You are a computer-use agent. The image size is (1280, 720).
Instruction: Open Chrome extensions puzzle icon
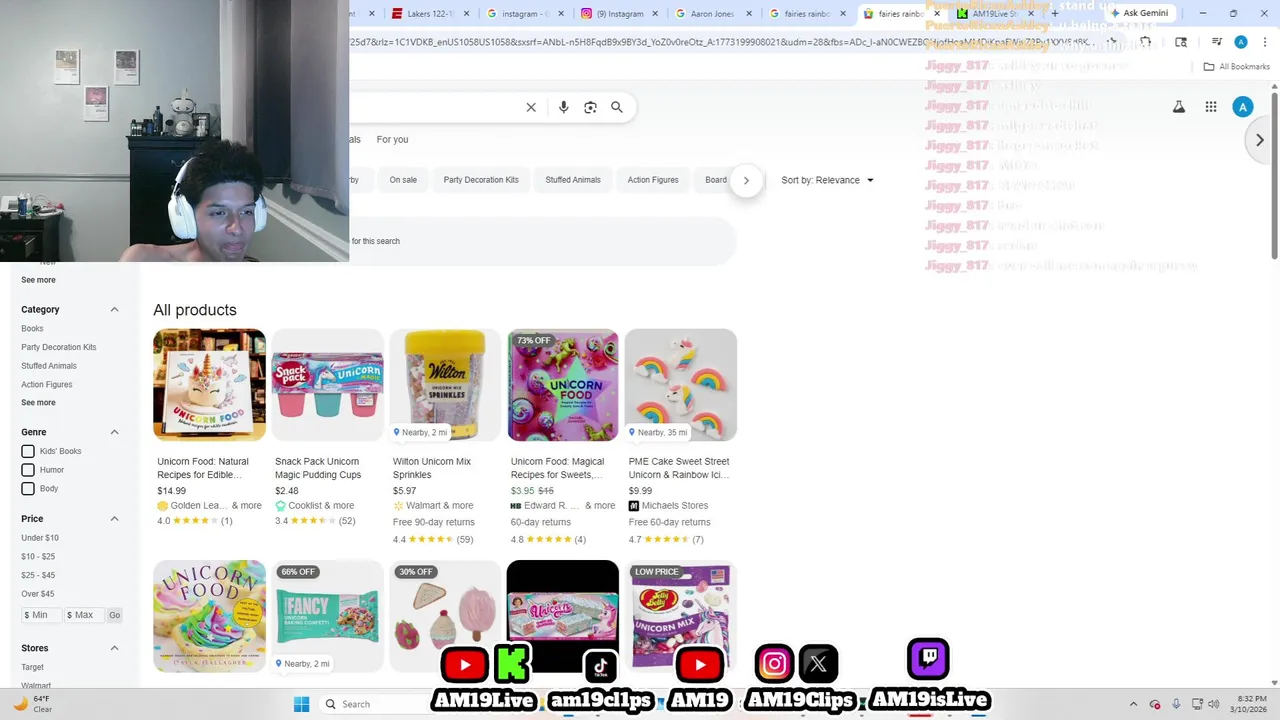tap(1146, 42)
